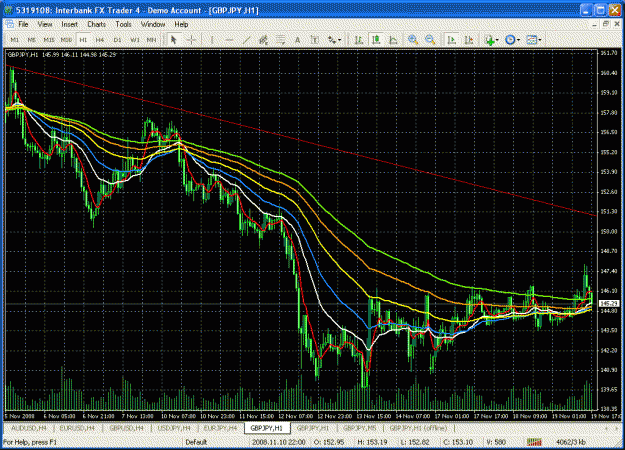This screenshot has height=450, width=625.
Task: Switch to the GBPJPY,H1 (offline) tab
Action: 419,428
